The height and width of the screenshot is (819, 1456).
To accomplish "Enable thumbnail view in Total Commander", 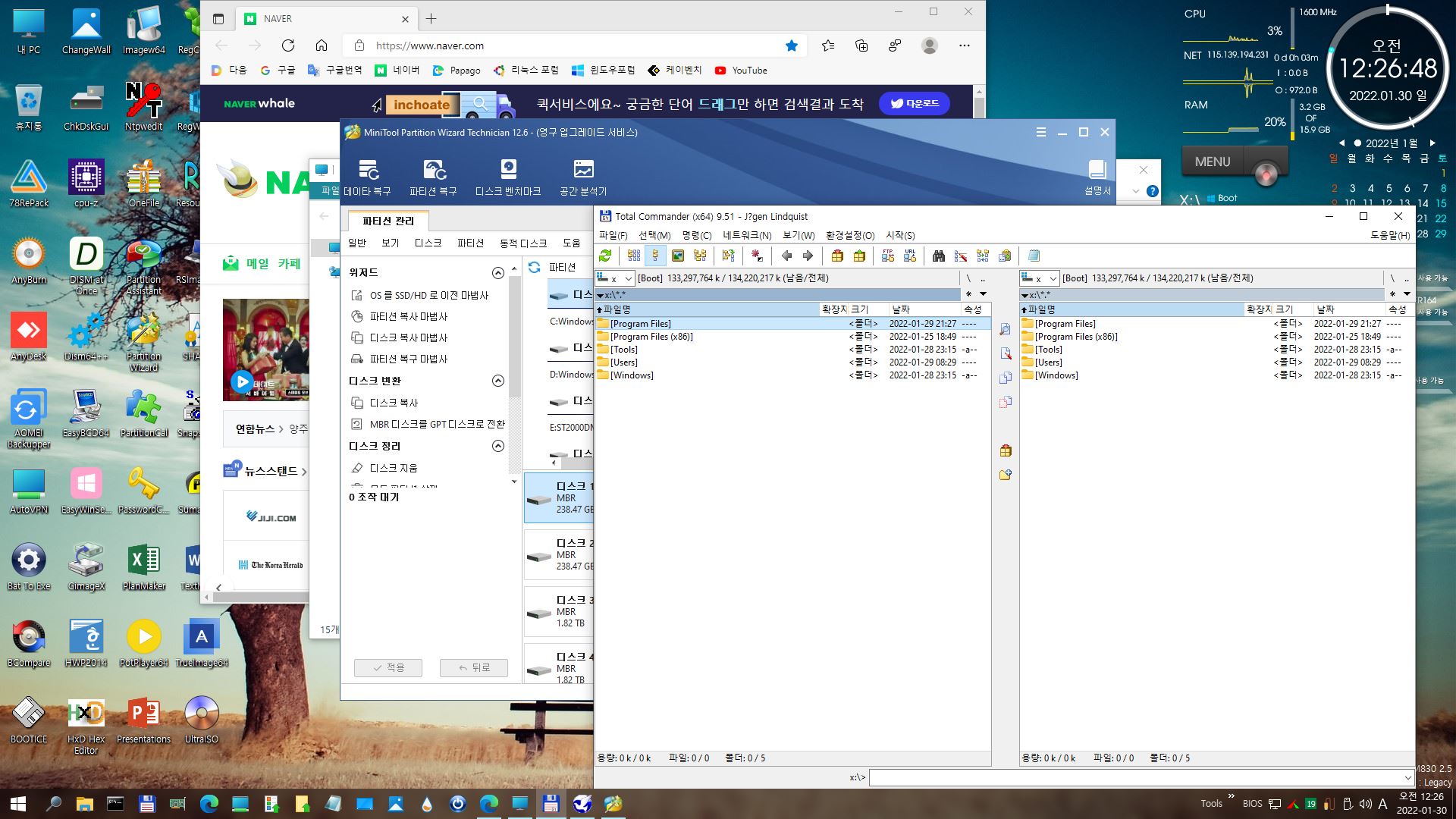I will click(x=678, y=256).
